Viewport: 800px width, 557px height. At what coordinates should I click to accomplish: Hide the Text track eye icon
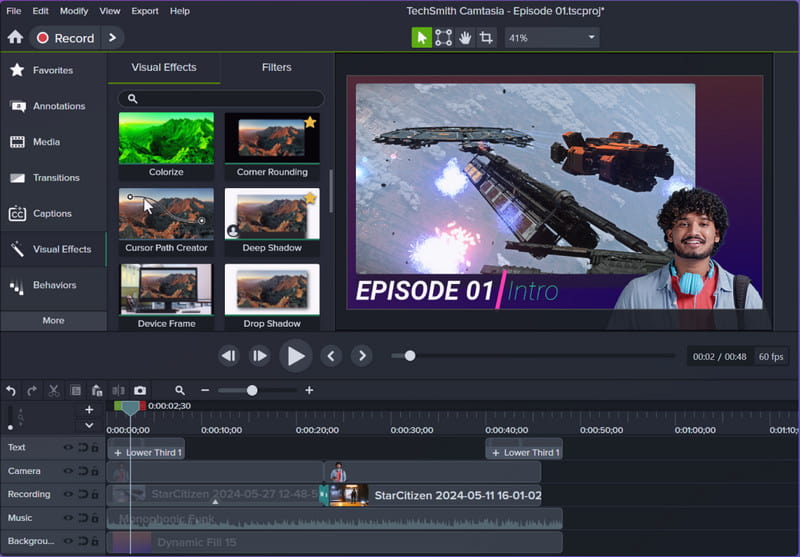pos(68,447)
